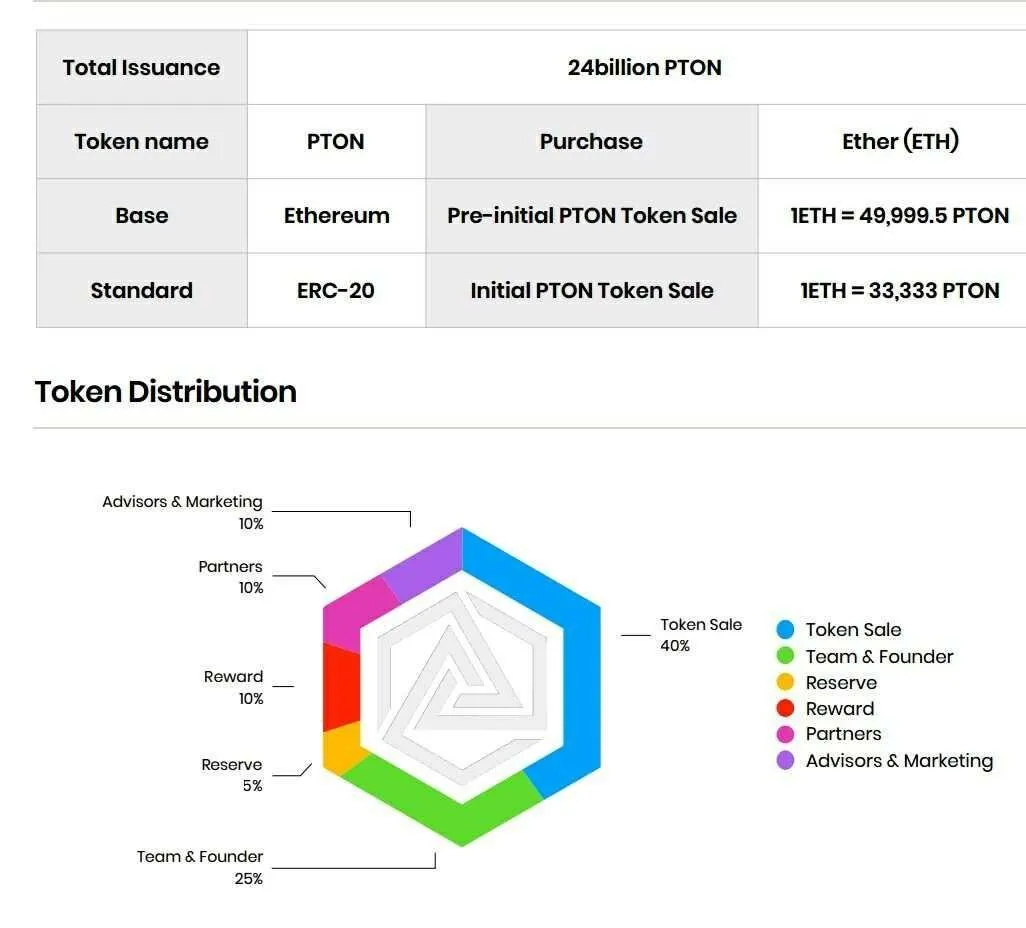Click 'Partners' legend text
The image size is (1026, 928).
click(x=843, y=734)
